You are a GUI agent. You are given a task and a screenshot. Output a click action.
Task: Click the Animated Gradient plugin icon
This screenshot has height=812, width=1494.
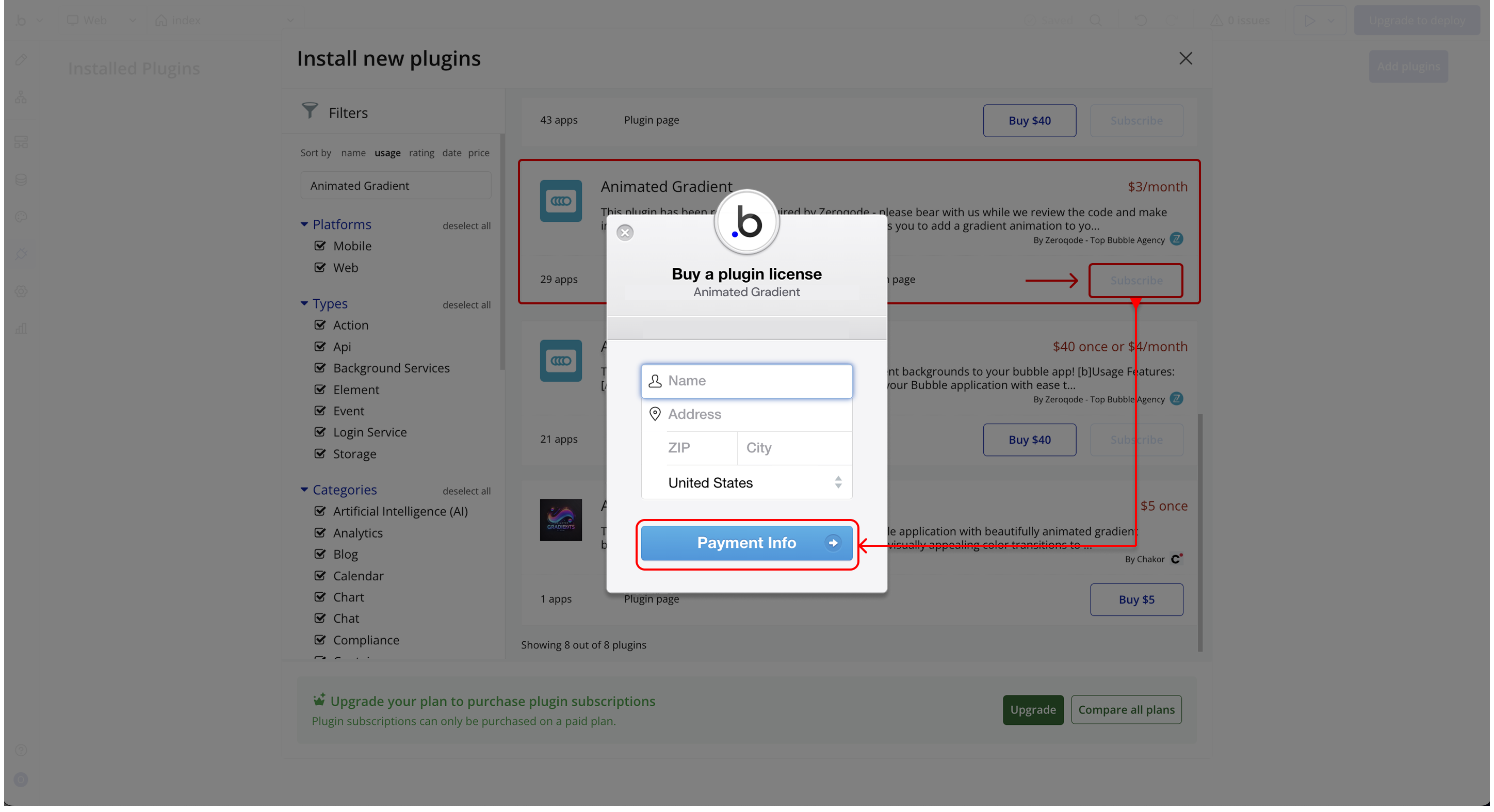pos(560,201)
